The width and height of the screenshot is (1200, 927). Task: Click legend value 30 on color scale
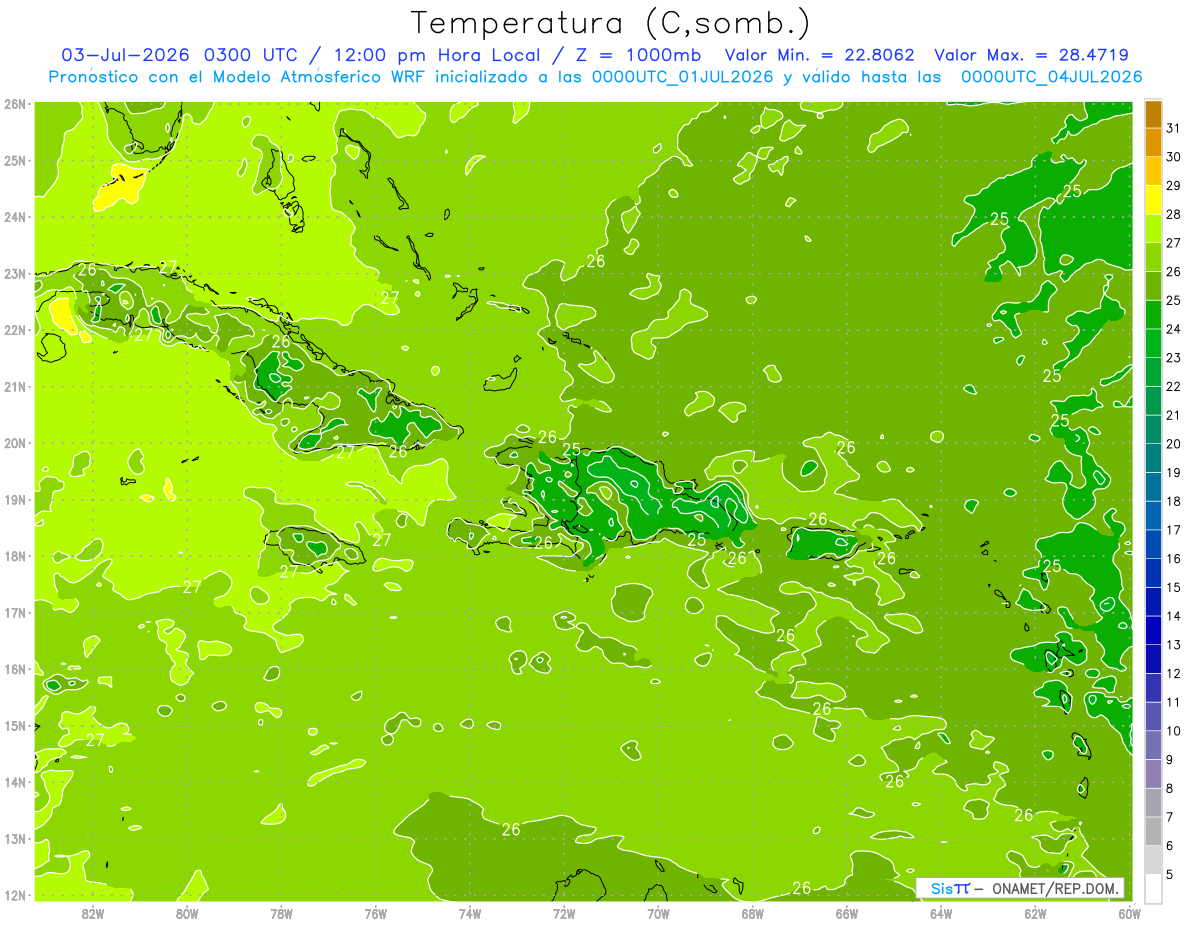tap(1174, 157)
